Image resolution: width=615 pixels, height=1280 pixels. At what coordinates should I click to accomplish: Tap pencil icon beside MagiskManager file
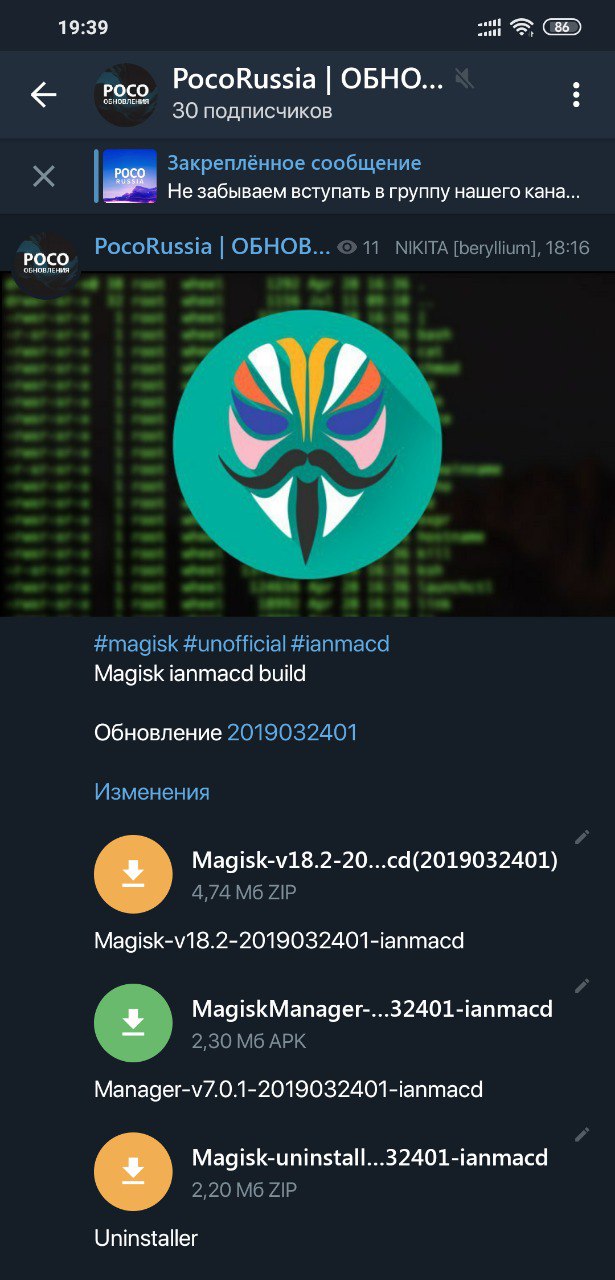582,986
